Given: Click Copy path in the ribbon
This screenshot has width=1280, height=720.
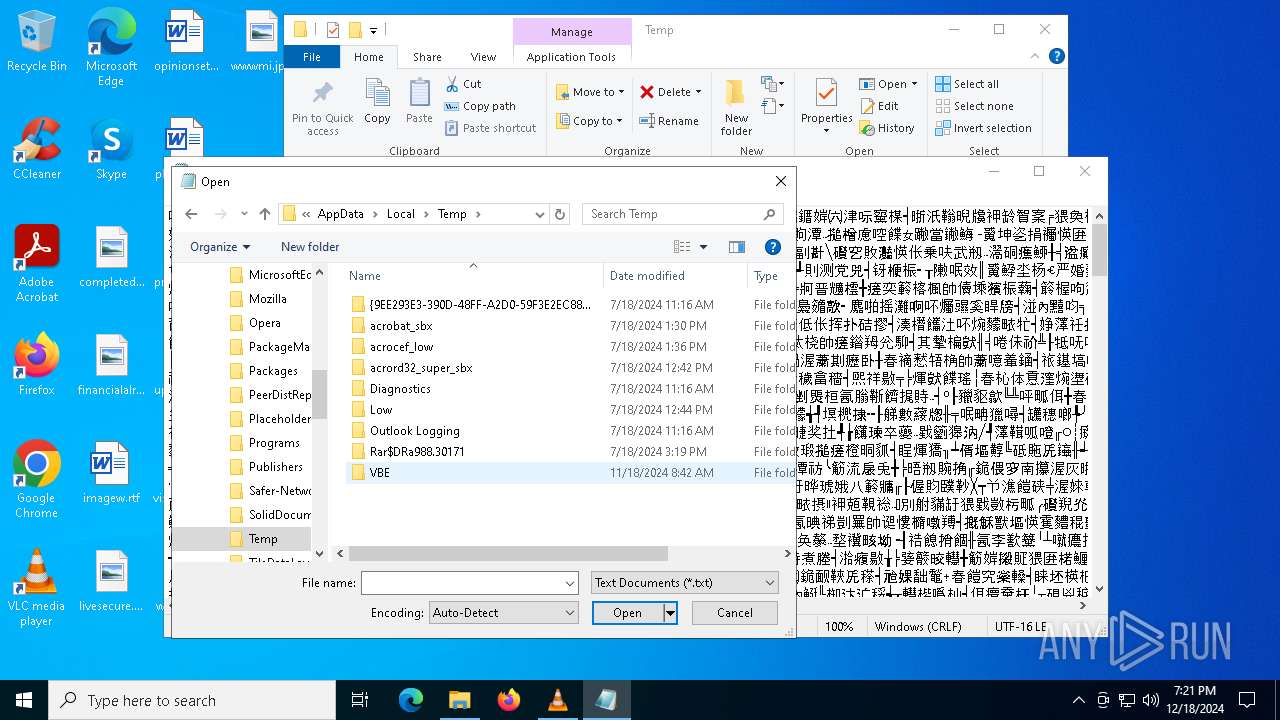Looking at the screenshot, I should pos(480,106).
